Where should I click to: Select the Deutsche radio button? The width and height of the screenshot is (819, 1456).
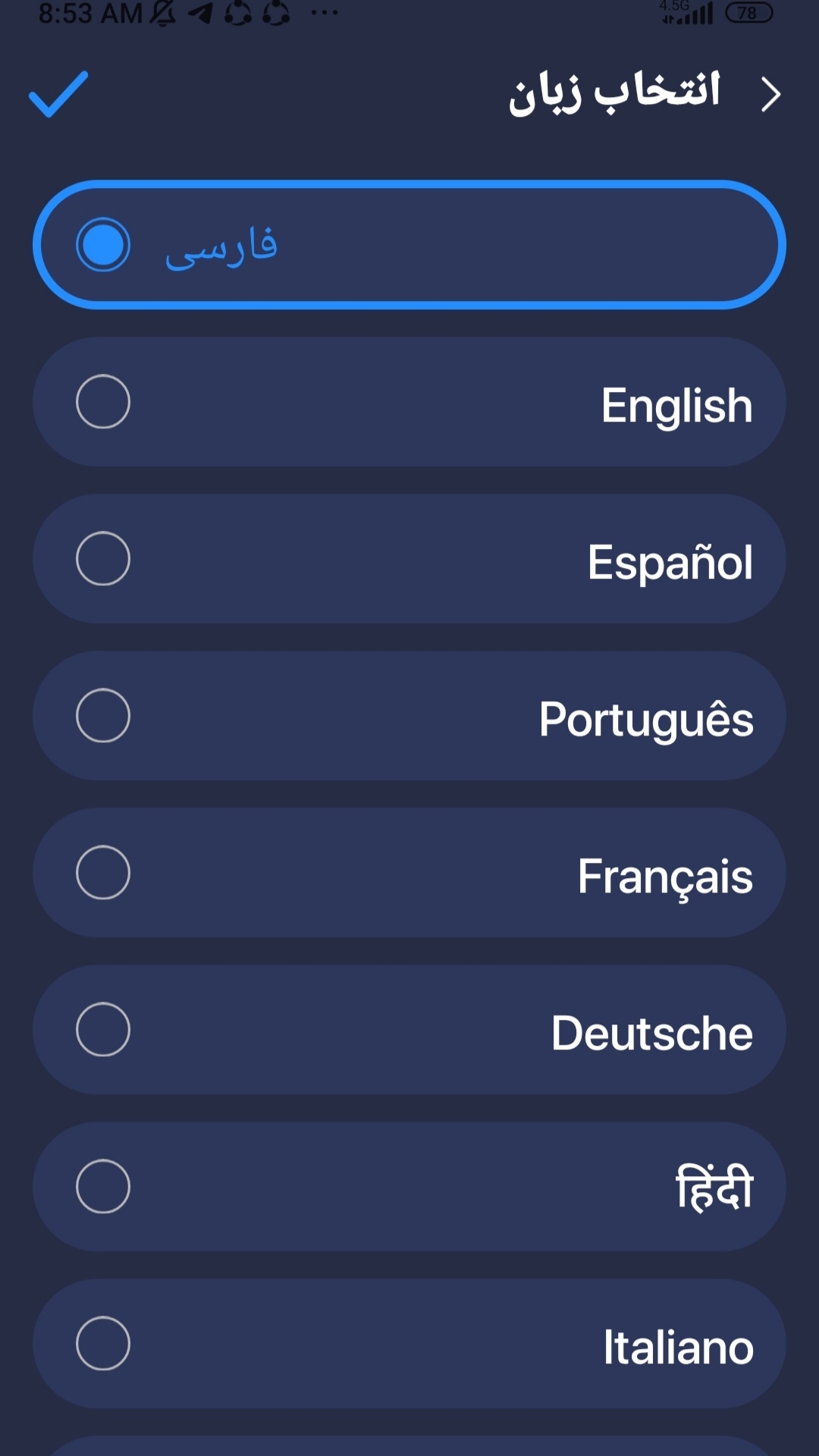coord(103,1030)
